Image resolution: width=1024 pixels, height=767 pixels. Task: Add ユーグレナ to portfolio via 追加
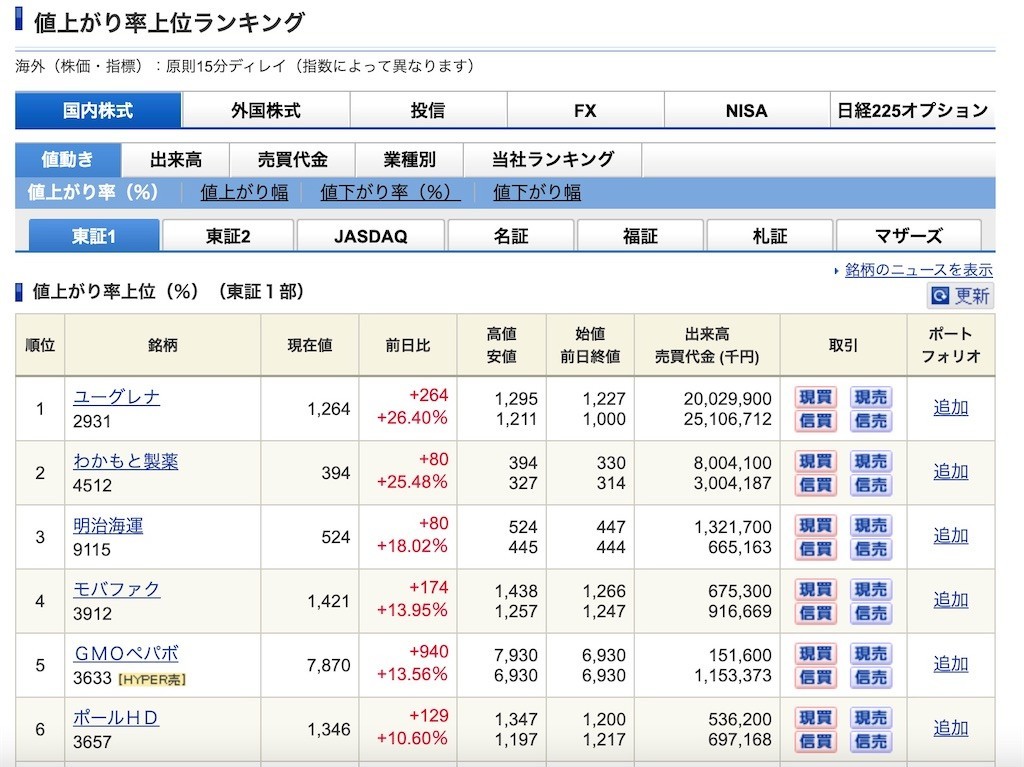pyautogui.click(x=950, y=408)
